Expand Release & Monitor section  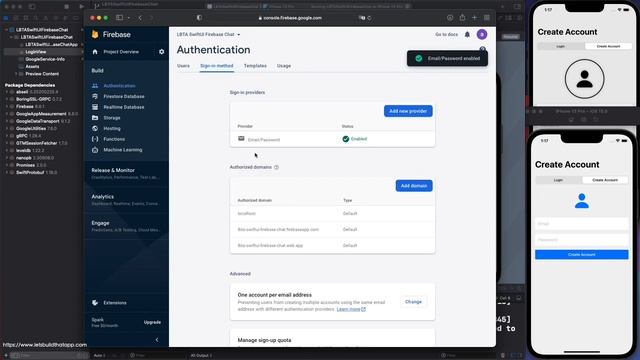[x=126, y=173]
